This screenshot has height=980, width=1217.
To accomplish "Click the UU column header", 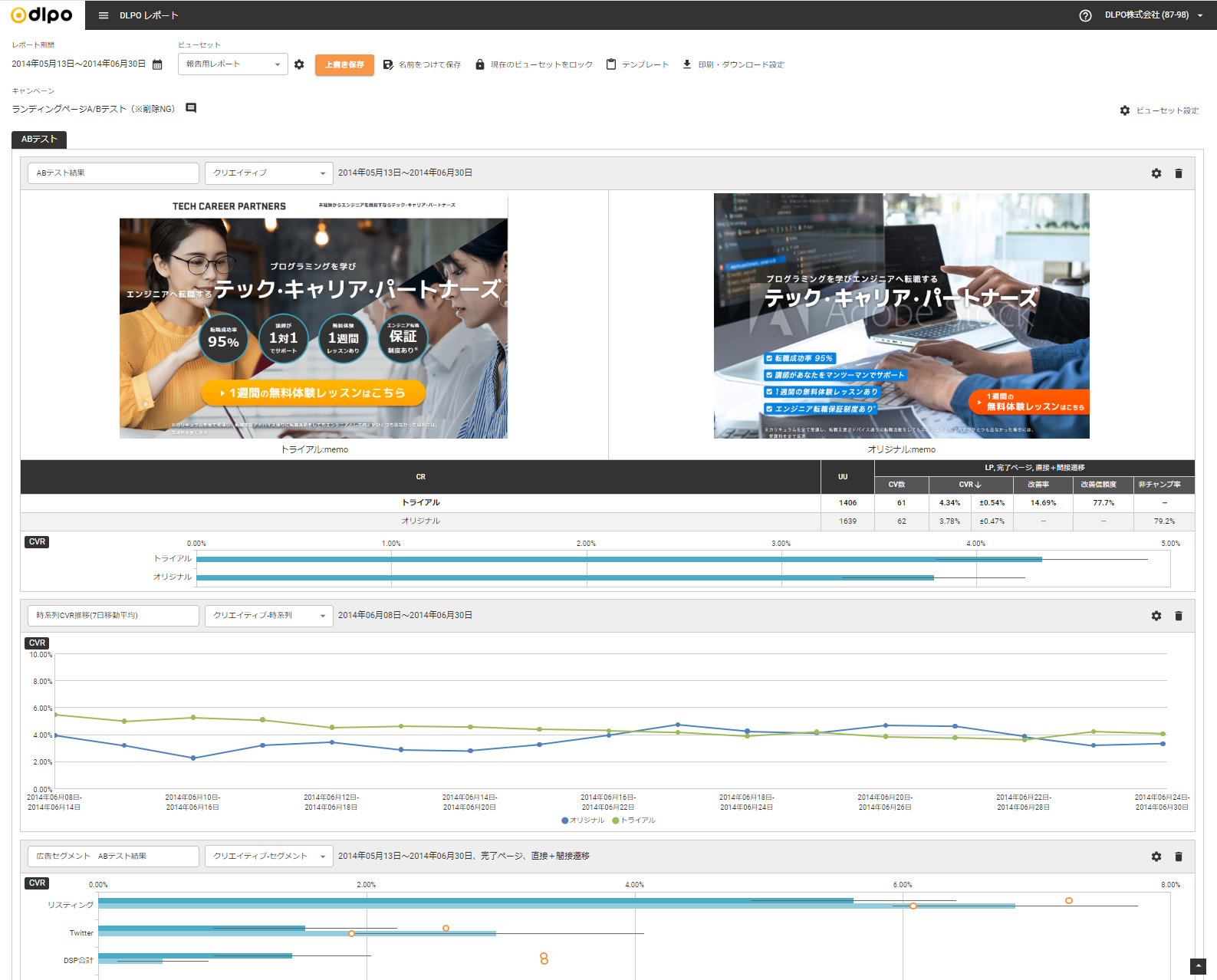I will 843,477.
